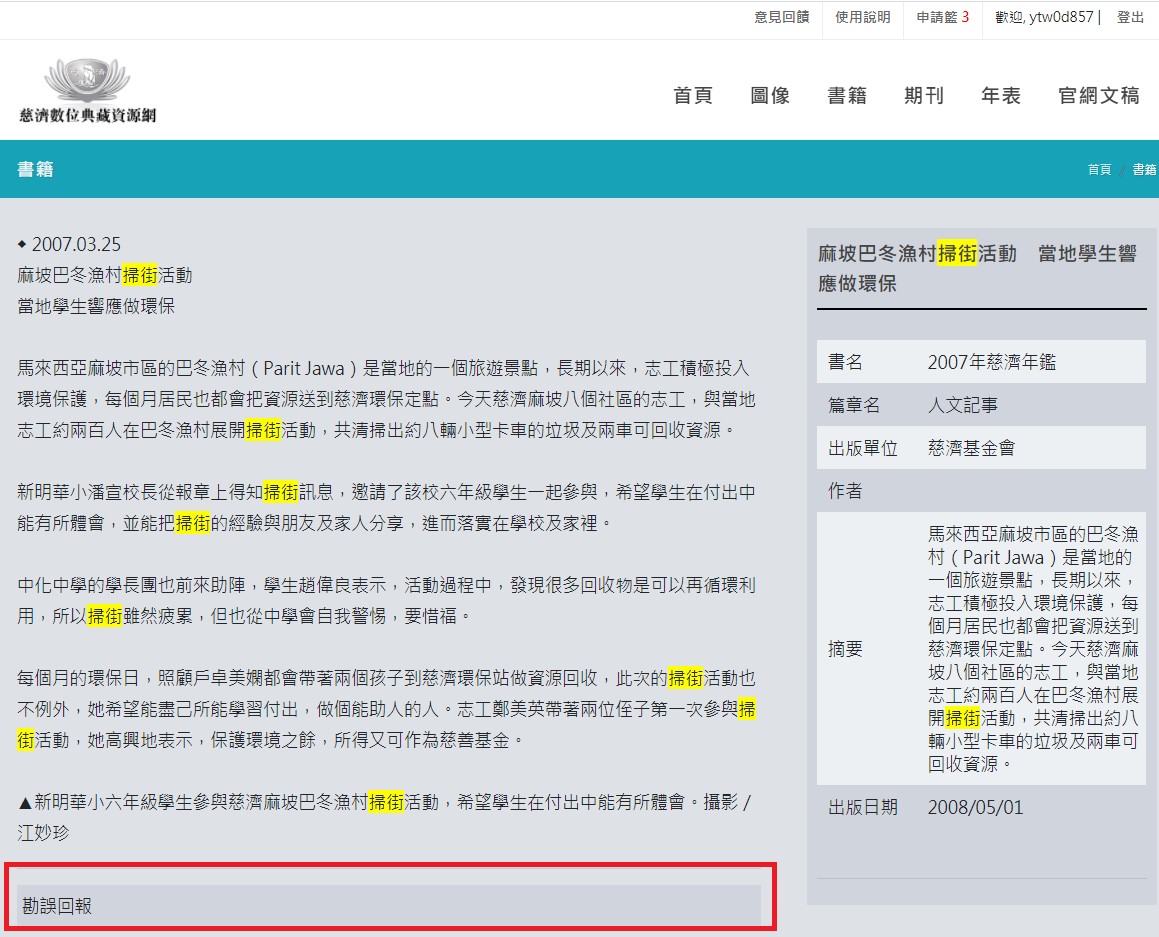Click the 書名 field label
The height and width of the screenshot is (937, 1159).
pyautogui.click(x=846, y=362)
